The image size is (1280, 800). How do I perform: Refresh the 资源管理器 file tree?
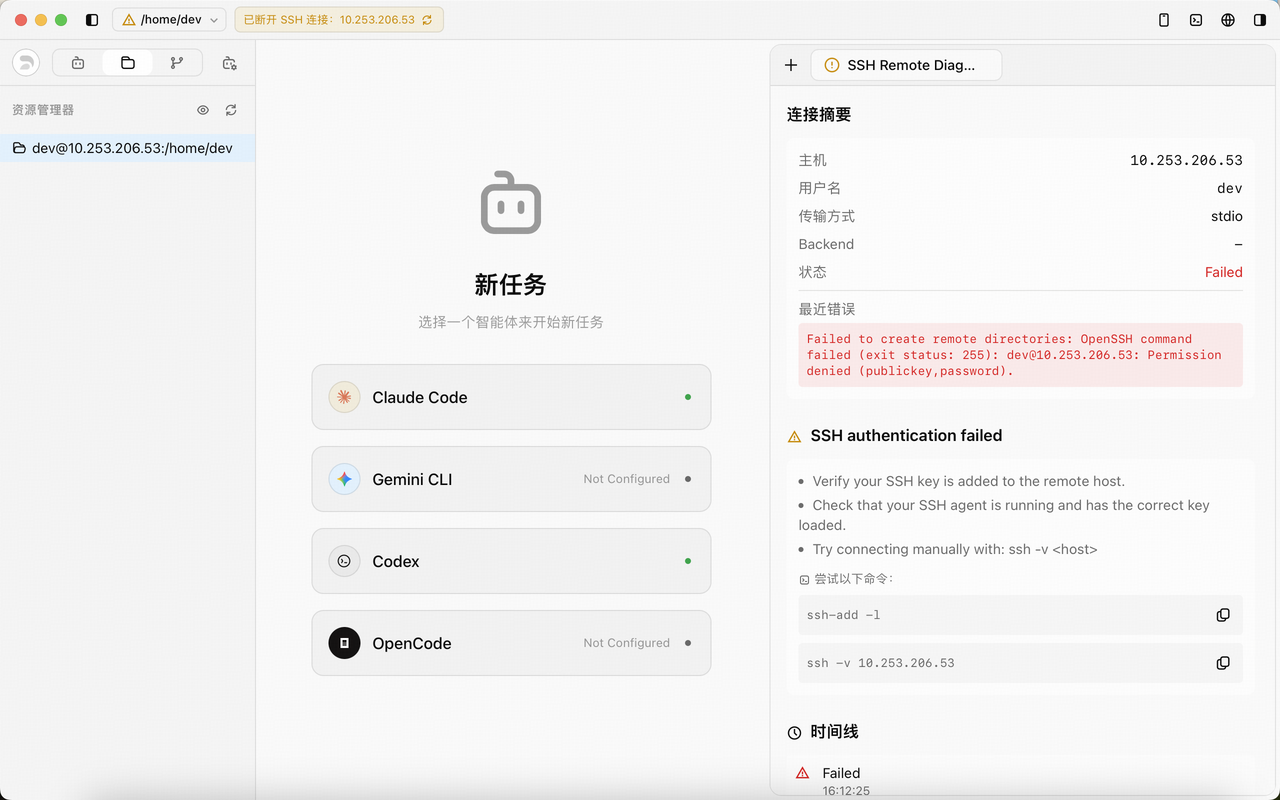pyautogui.click(x=231, y=110)
